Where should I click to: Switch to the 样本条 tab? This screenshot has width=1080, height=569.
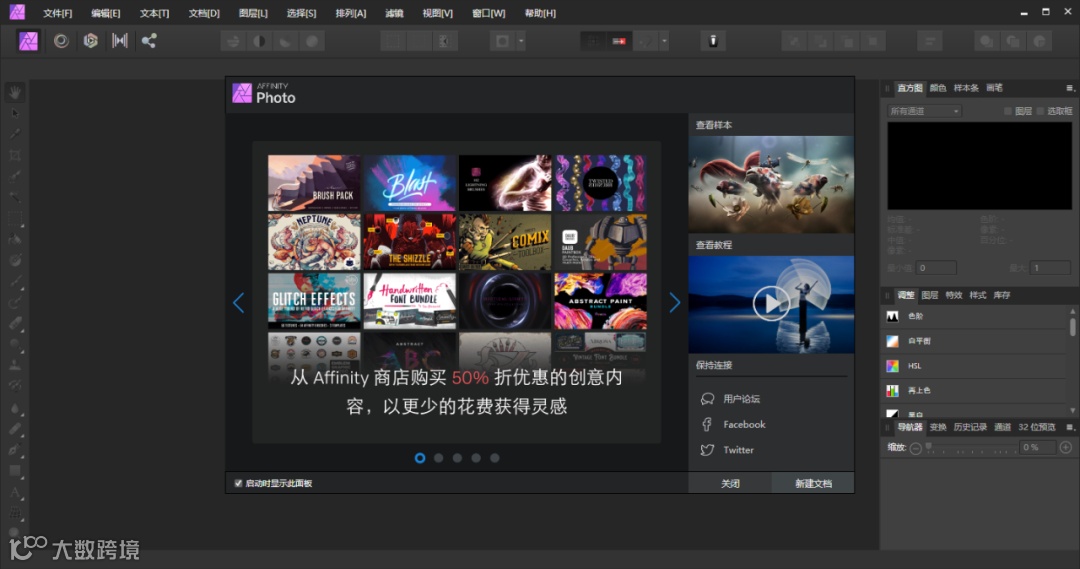(966, 88)
